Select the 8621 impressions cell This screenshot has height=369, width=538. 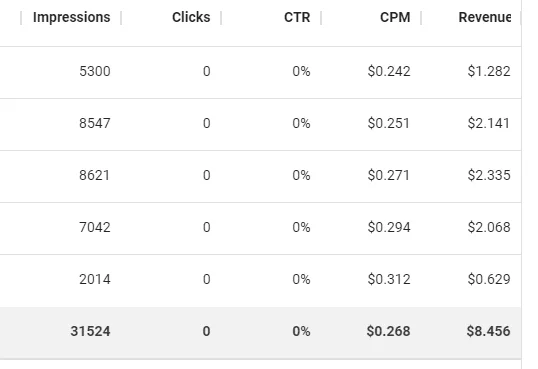click(94, 175)
